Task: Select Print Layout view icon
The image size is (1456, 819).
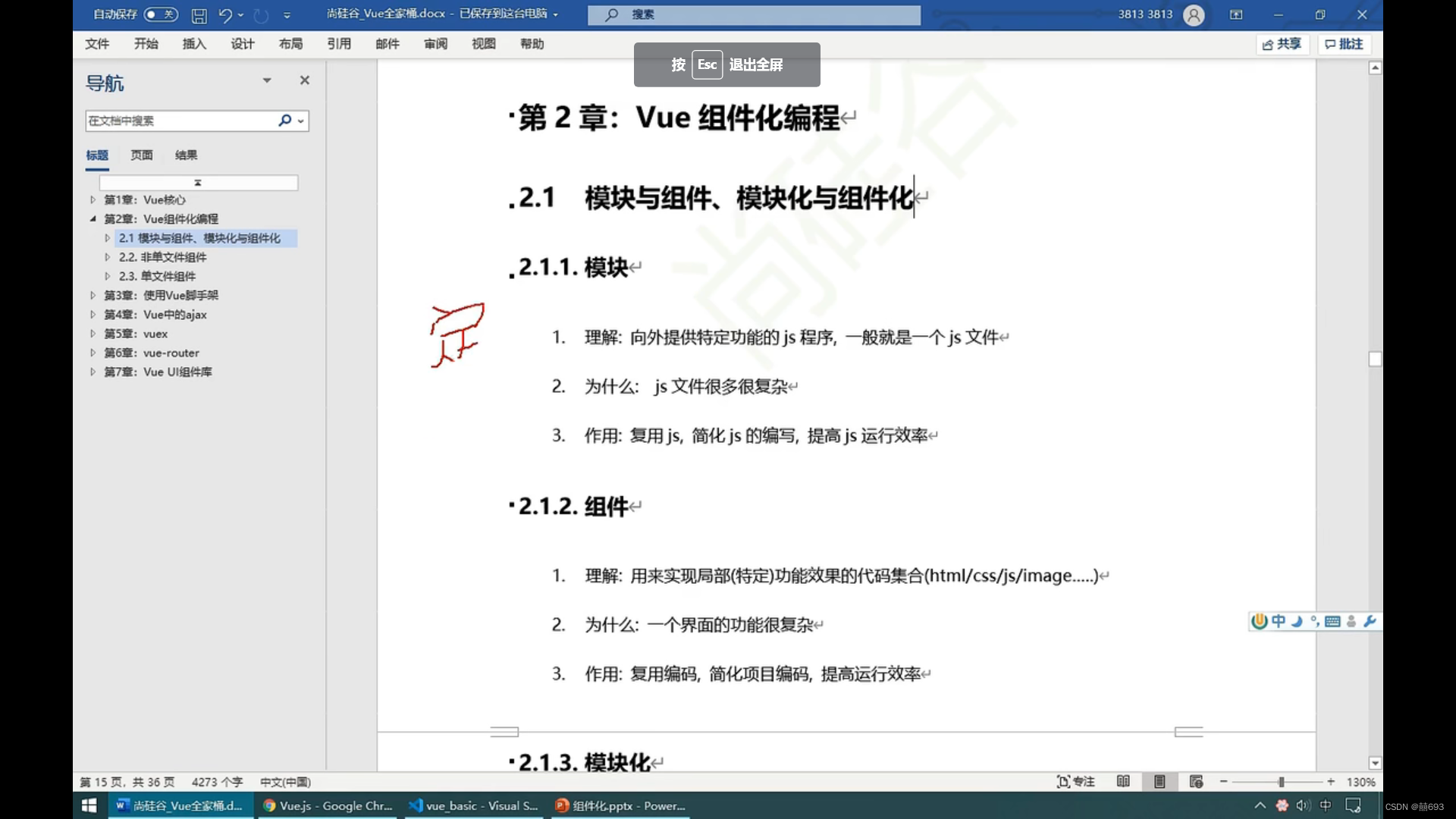Action: point(1159,782)
